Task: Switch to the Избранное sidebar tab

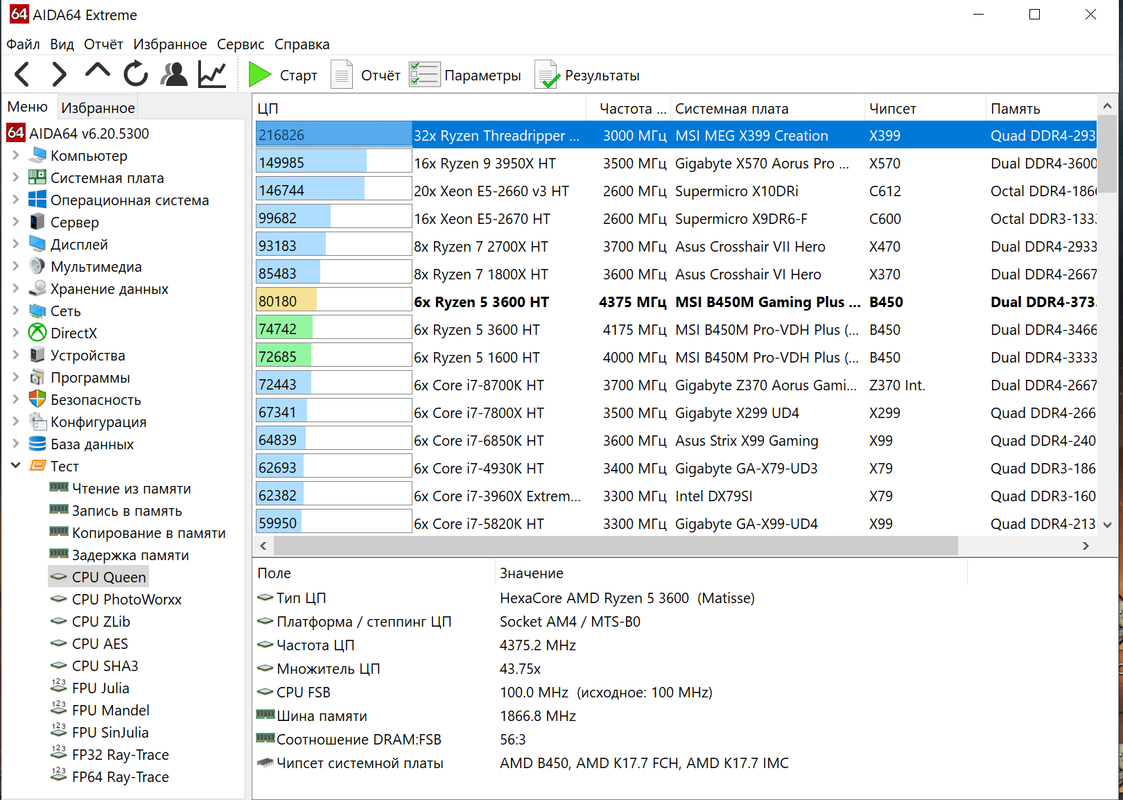Action: point(98,108)
